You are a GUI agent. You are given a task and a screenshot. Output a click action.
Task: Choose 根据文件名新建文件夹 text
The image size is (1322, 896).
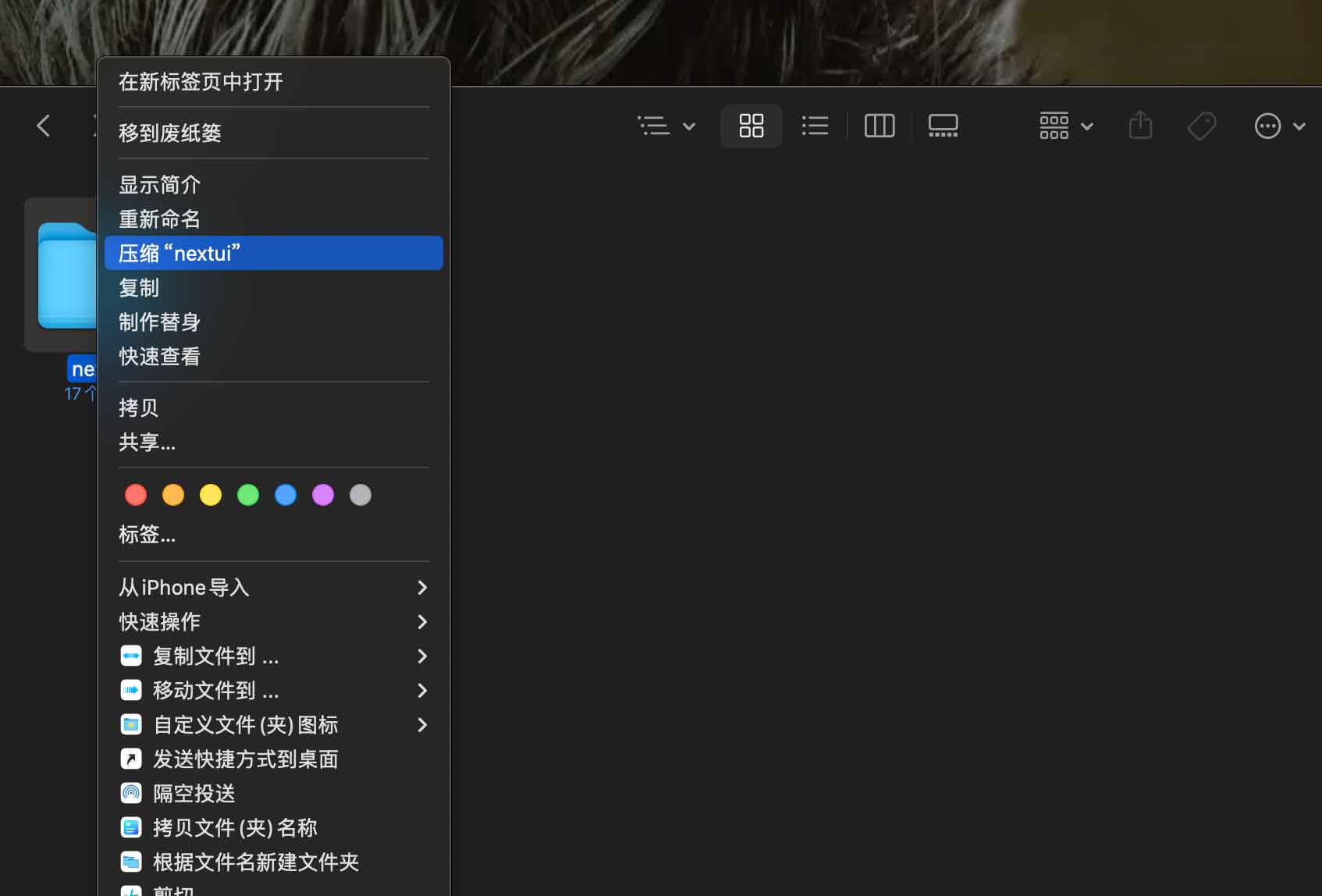click(x=256, y=862)
